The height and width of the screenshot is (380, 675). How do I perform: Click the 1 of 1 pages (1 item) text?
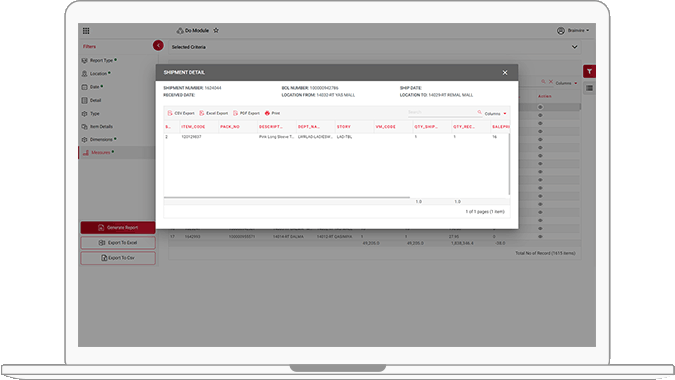(x=485, y=212)
